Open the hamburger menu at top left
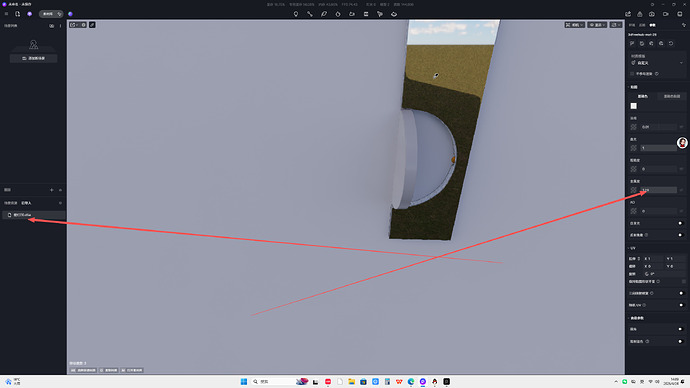The image size is (690, 388). 6,14
